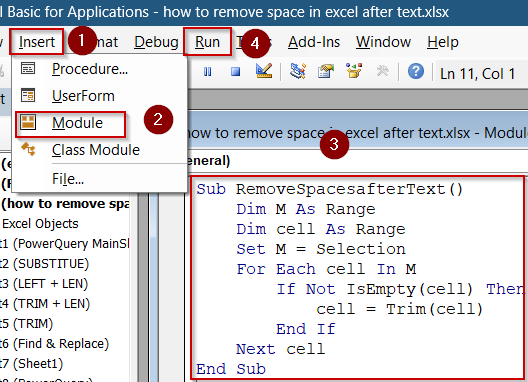Image resolution: width=528 pixels, height=382 pixels.
Task: Select TRIM + LEN sheet in tree
Action: (x=45, y=304)
